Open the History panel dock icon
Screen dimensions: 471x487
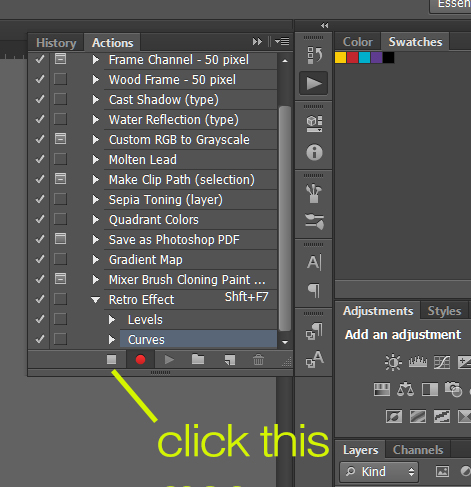[314, 55]
